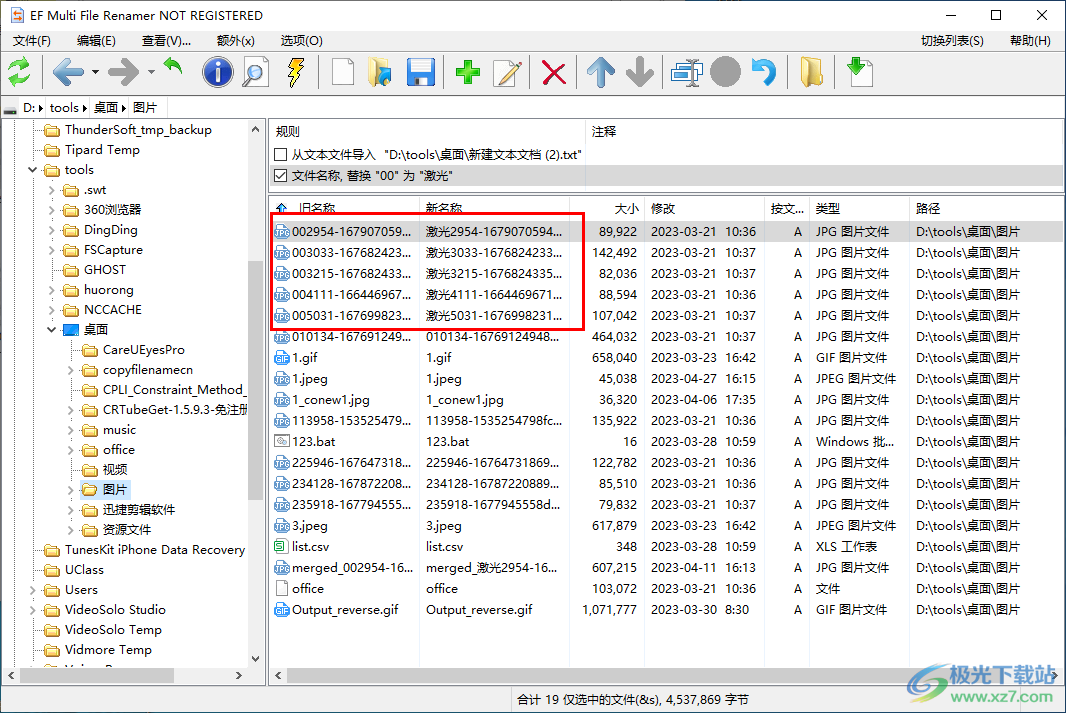The width and height of the screenshot is (1066, 713).
Task: Click the blue undo arrow icon
Action: 765,72
